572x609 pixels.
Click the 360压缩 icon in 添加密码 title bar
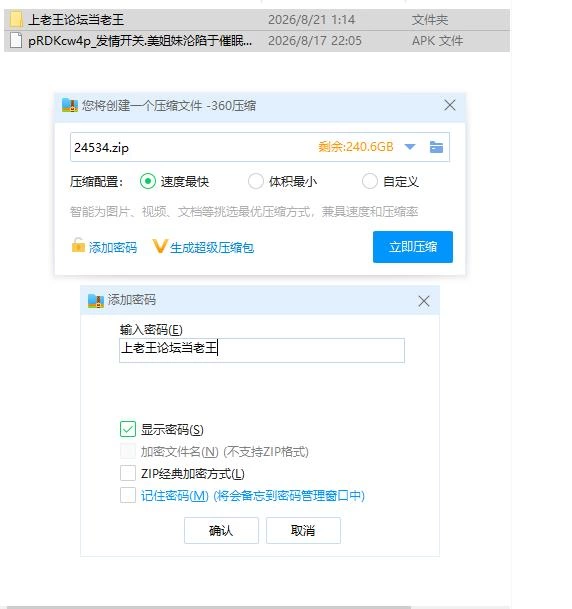96,301
